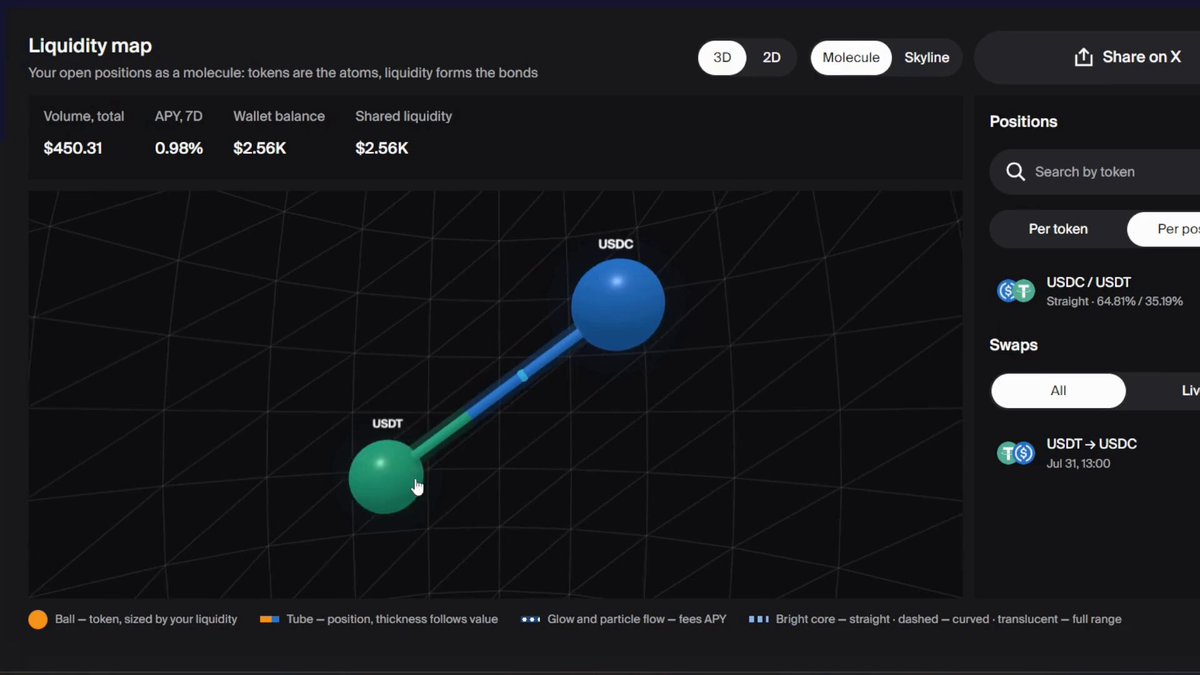Click the APY, 7D value 0.98%
Screen dimensions: 1200x675
click(179, 148)
